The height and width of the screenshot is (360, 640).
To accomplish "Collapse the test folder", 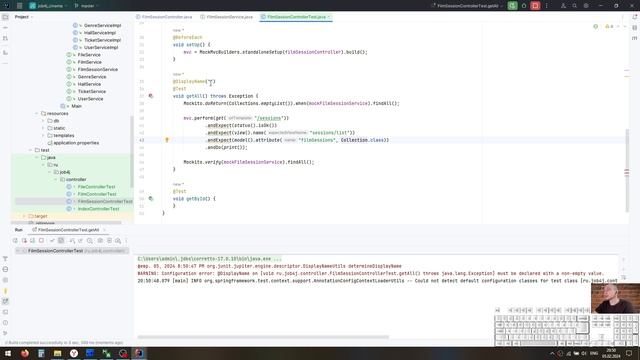I will tap(31, 150).
